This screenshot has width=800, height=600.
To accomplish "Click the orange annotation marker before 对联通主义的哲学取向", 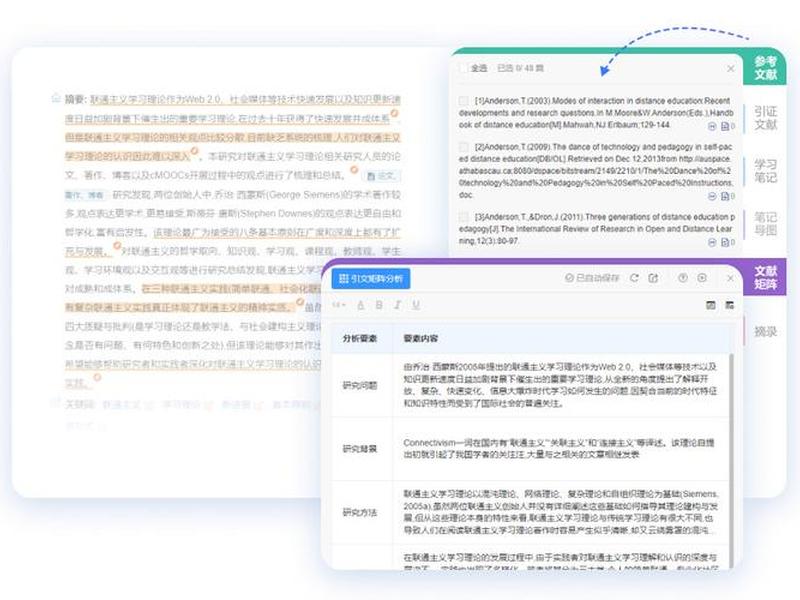I will pyautogui.click(x=117, y=246).
